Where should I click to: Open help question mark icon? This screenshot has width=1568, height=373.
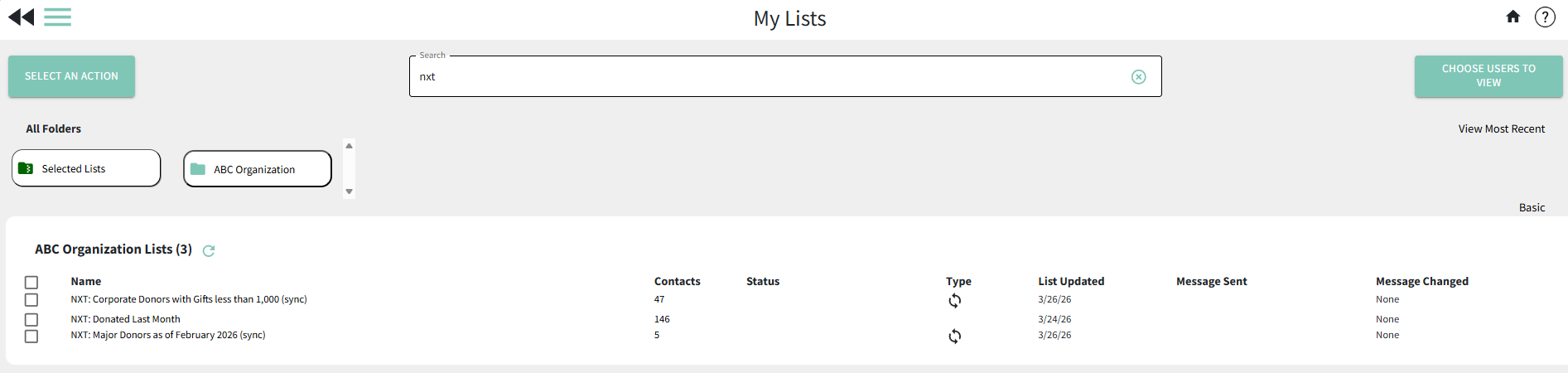1545,17
